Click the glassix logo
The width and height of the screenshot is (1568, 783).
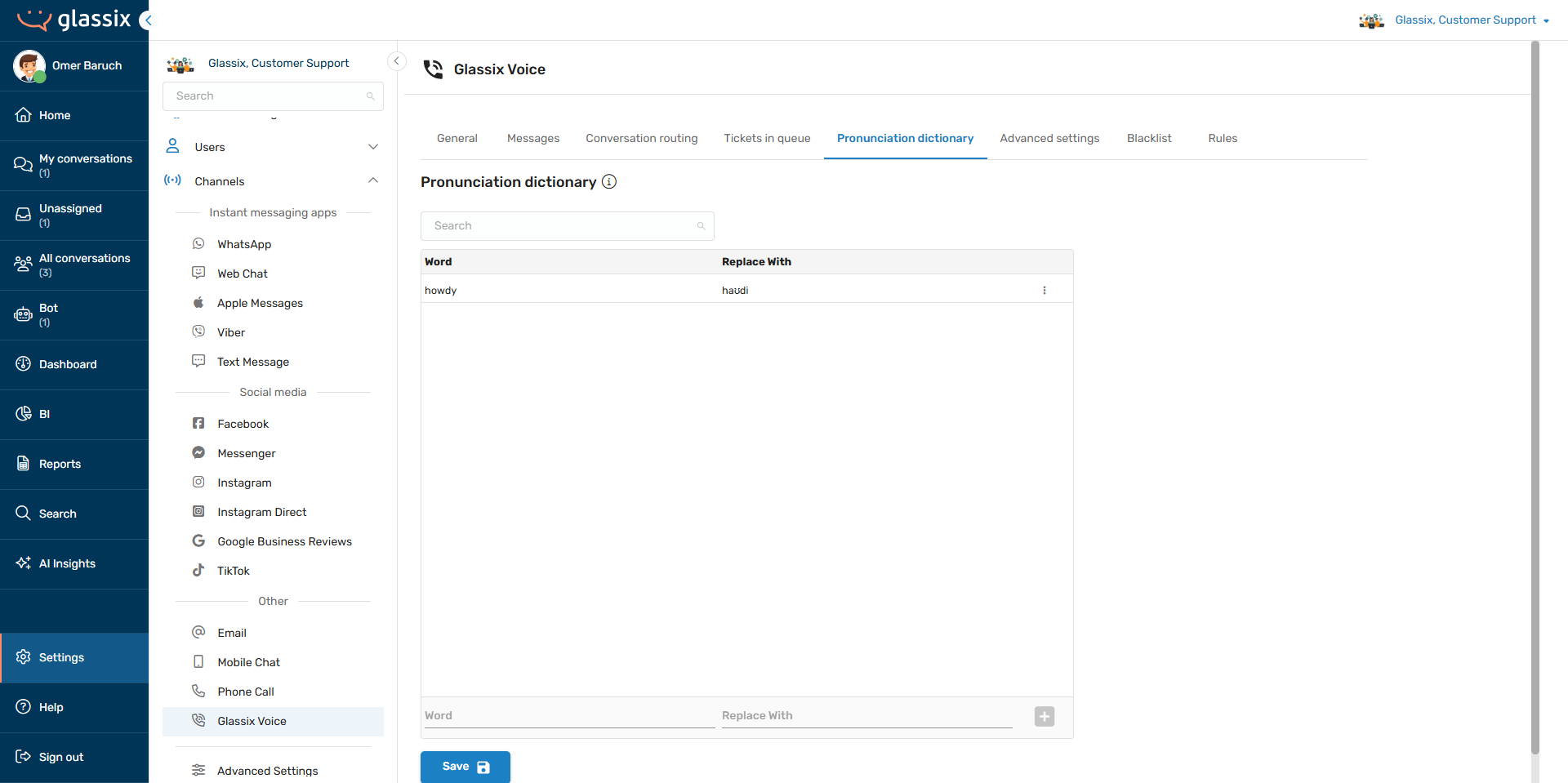(x=73, y=20)
